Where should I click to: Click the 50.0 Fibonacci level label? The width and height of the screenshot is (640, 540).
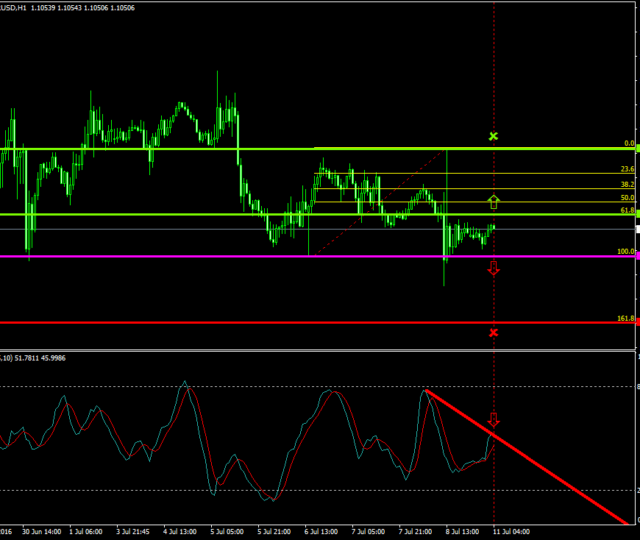click(627, 199)
